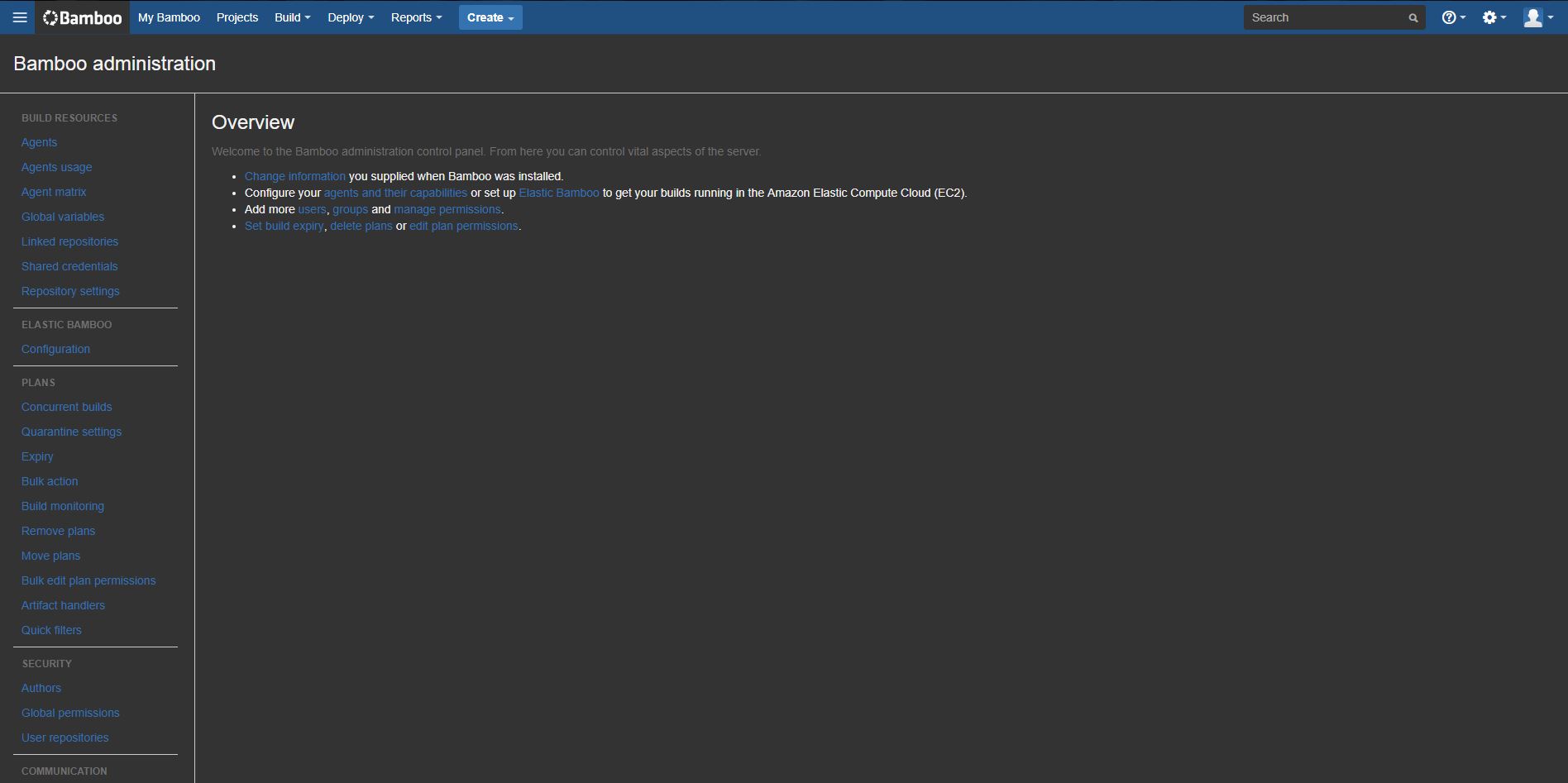Open Artifact handlers page
Image resolution: width=1568 pixels, height=783 pixels.
coord(63,605)
